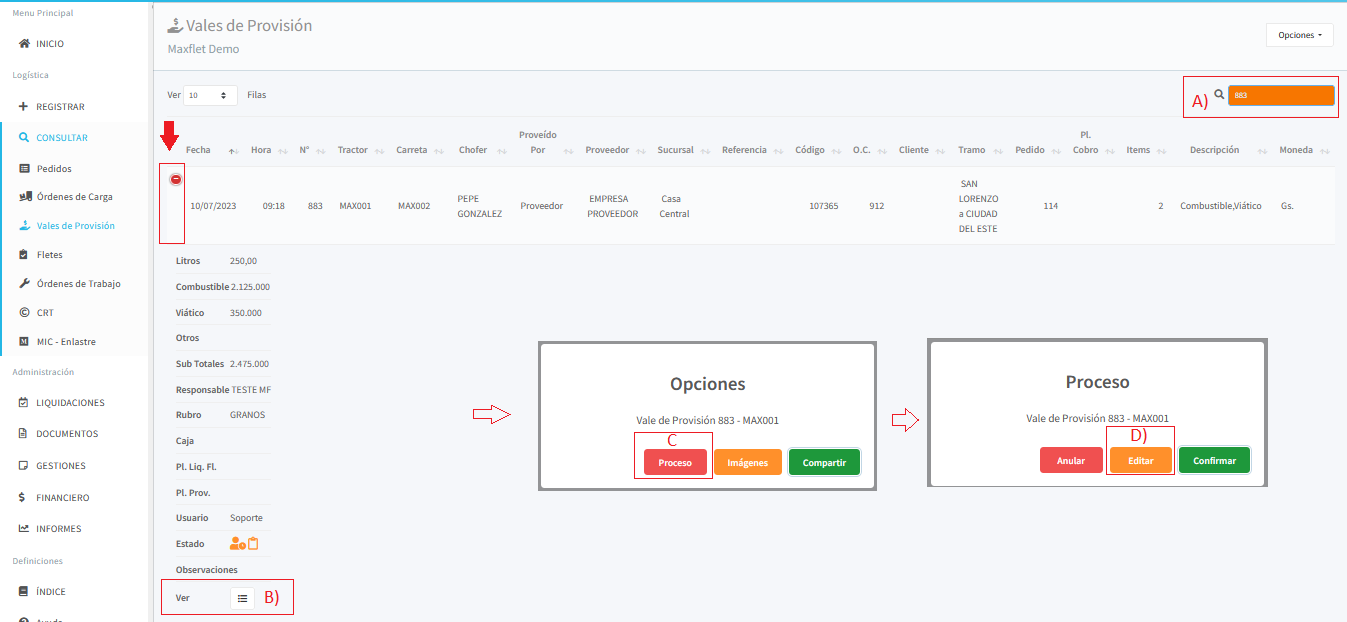Open the Opciones dropdown at top right
Screen dimensions: 1347x622
[x=1299, y=35]
